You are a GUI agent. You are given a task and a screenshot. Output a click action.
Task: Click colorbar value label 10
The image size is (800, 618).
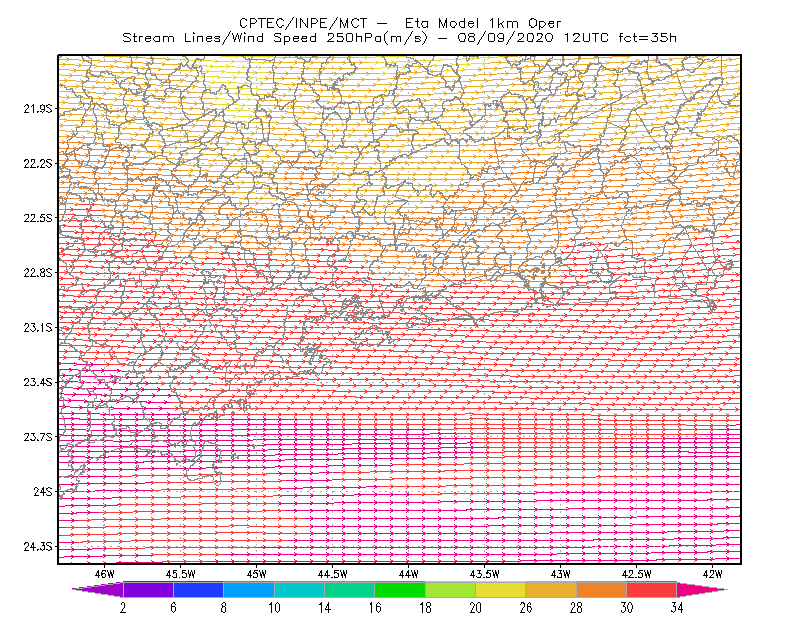[274, 608]
